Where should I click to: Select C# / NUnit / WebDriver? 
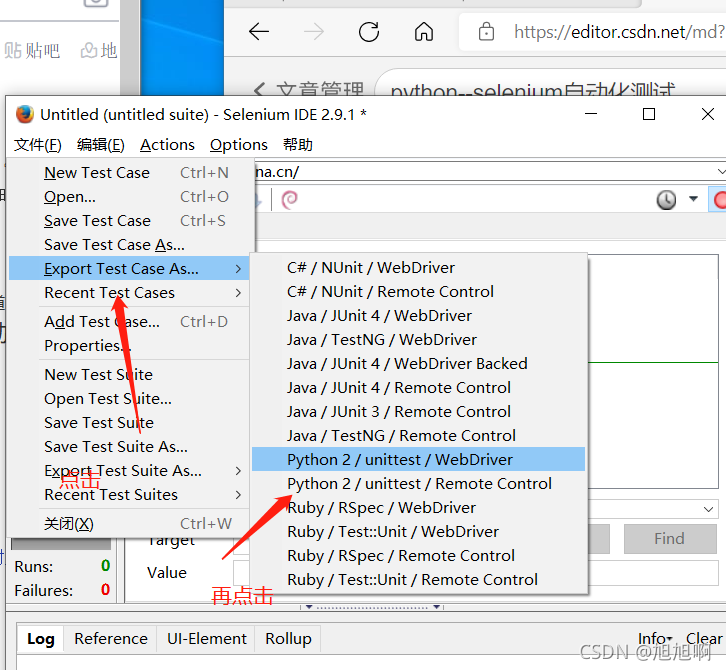419,268
